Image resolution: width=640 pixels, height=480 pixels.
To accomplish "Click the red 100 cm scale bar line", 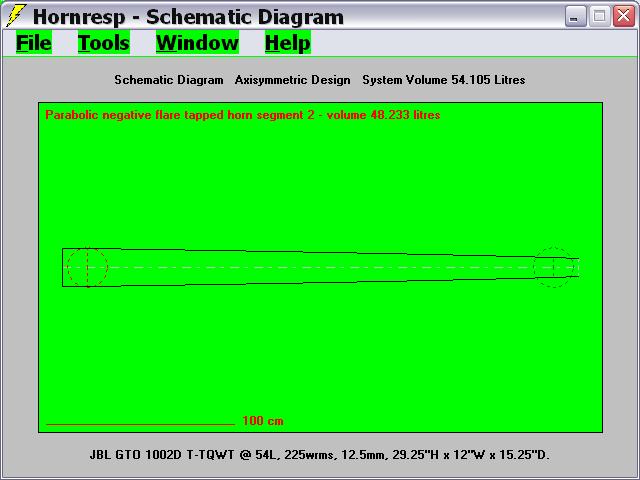I will tap(140, 424).
